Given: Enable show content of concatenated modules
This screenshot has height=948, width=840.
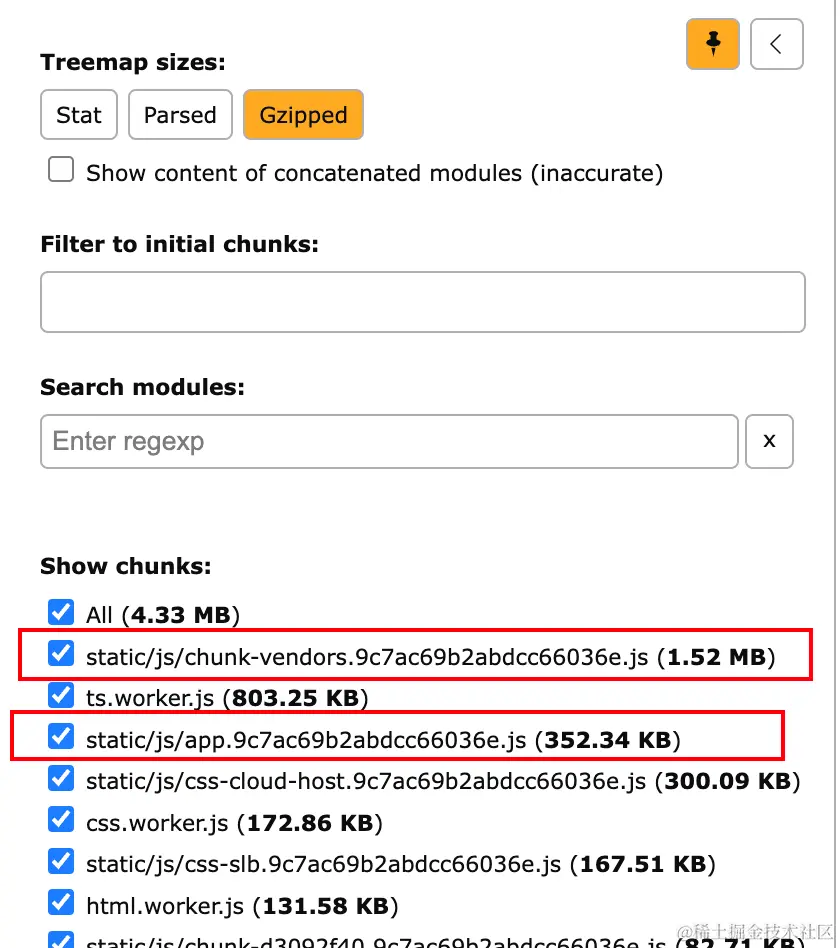Looking at the screenshot, I should pyautogui.click(x=61, y=169).
